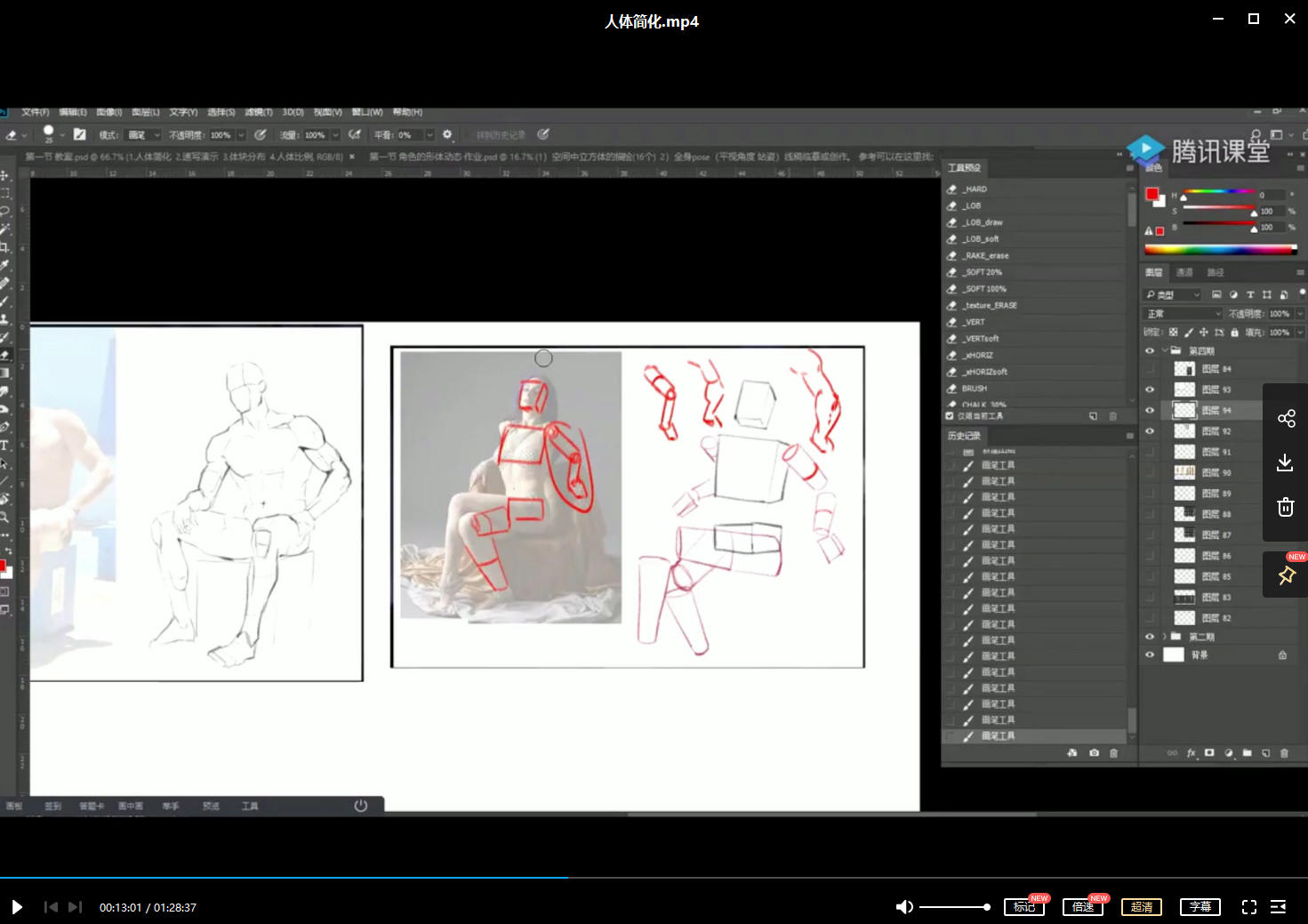Open the playlist sidebar icon

click(x=1278, y=907)
